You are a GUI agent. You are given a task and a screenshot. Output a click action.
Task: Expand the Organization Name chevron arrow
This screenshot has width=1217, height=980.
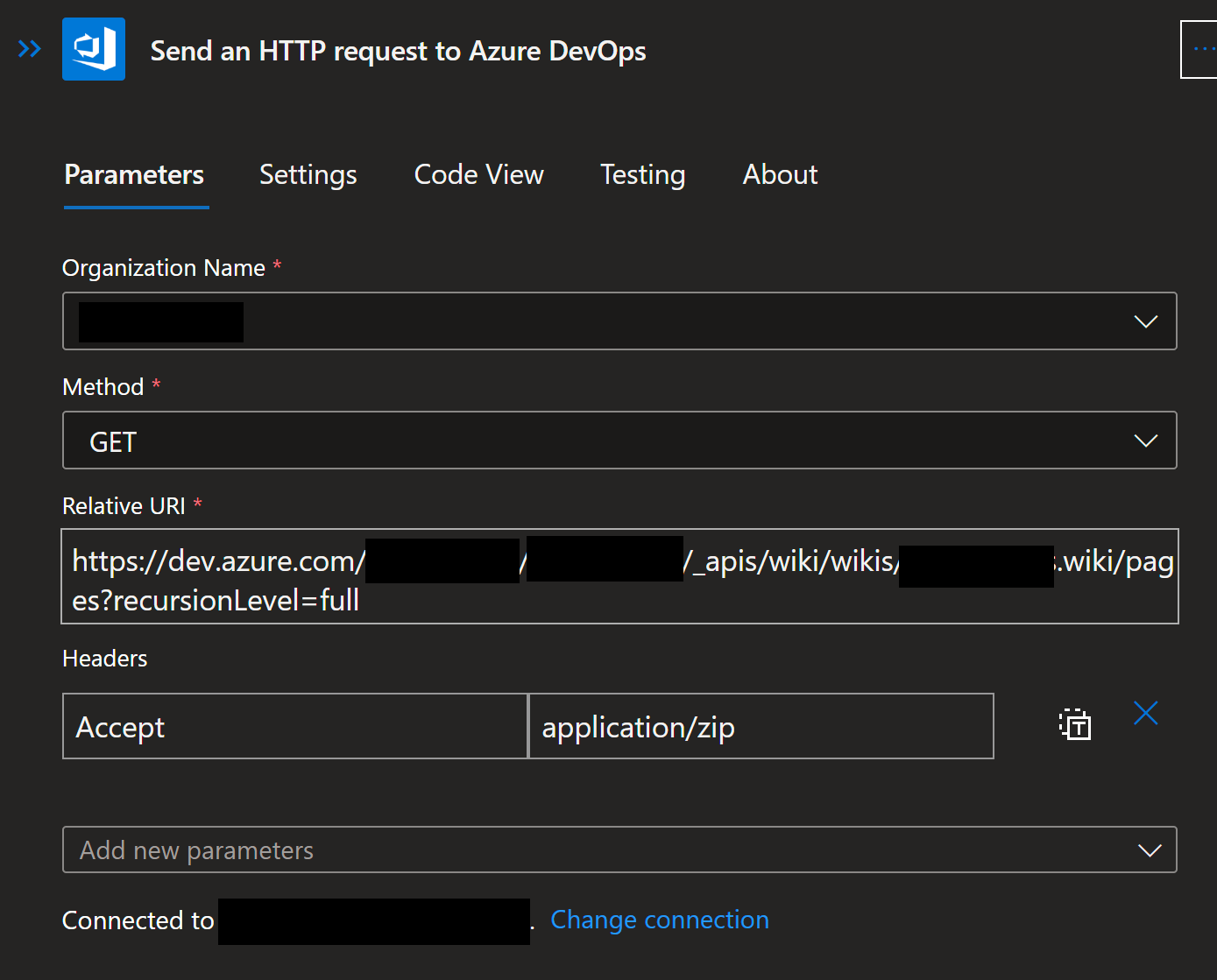click(x=1145, y=321)
